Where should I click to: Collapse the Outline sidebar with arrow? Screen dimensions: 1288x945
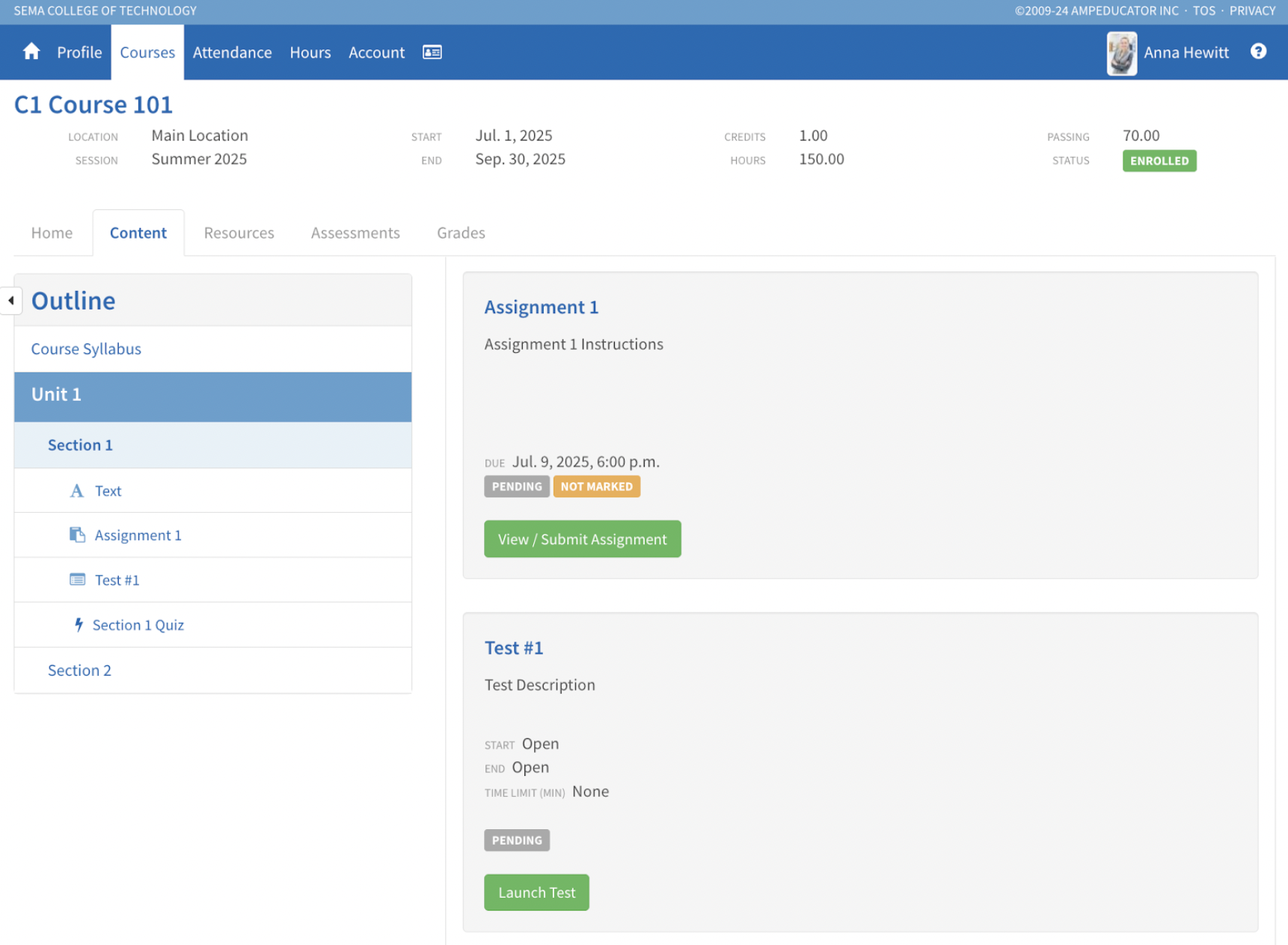coord(11,301)
